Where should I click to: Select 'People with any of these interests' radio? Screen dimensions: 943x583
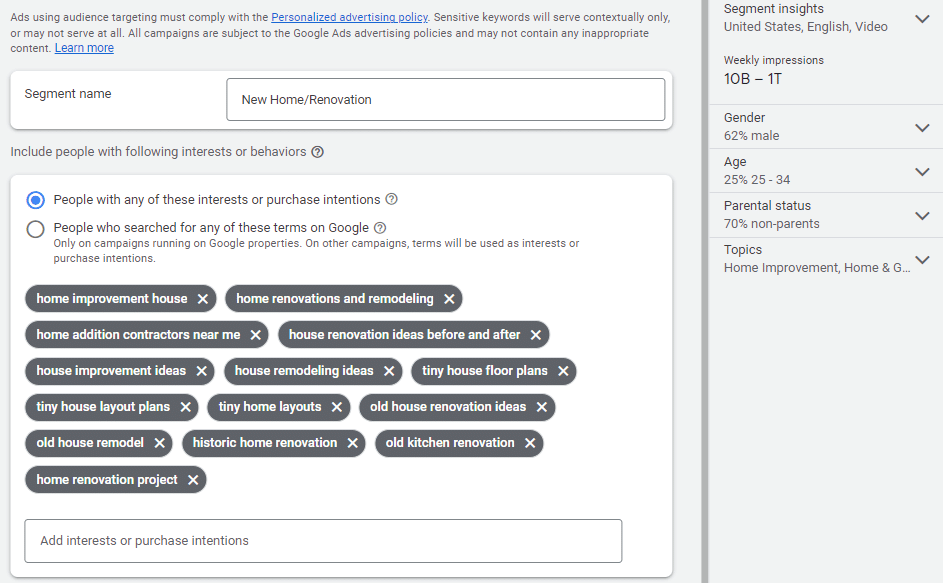click(36, 200)
